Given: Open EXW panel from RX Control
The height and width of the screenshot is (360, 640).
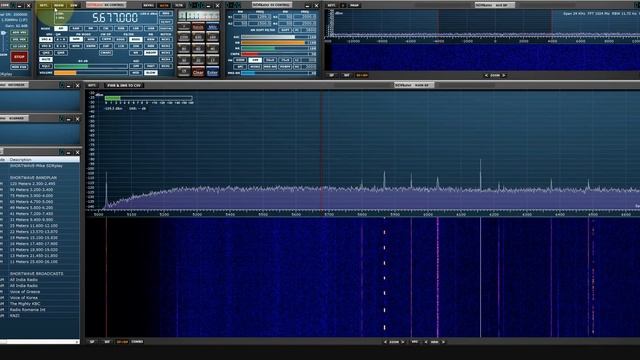Looking at the screenshot, I should pos(74,5).
